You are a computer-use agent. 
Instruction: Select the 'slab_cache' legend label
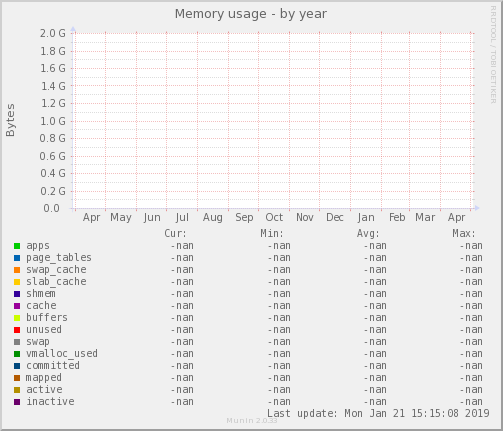click(56, 282)
